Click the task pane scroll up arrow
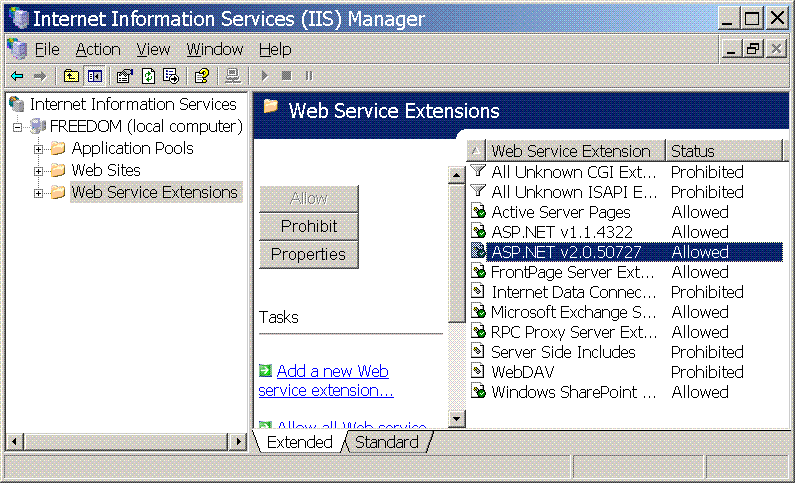This screenshot has height=483, width=795. (x=456, y=175)
